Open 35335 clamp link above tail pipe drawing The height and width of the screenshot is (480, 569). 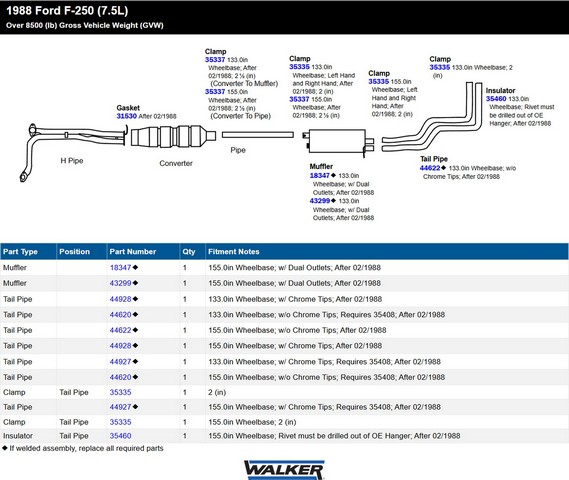[439, 67]
